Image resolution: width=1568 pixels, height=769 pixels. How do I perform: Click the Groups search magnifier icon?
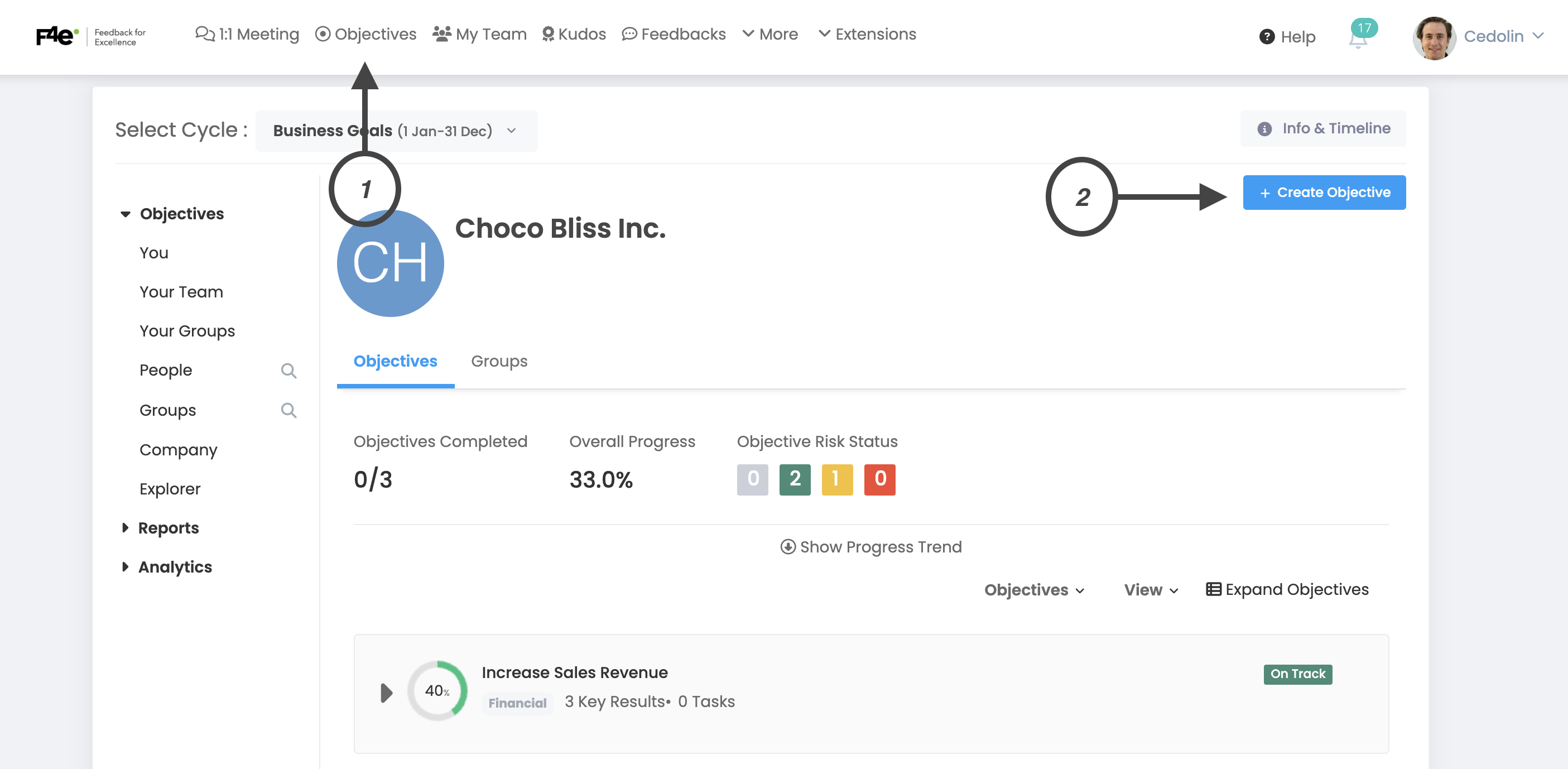pyautogui.click(x=288, y=410)
